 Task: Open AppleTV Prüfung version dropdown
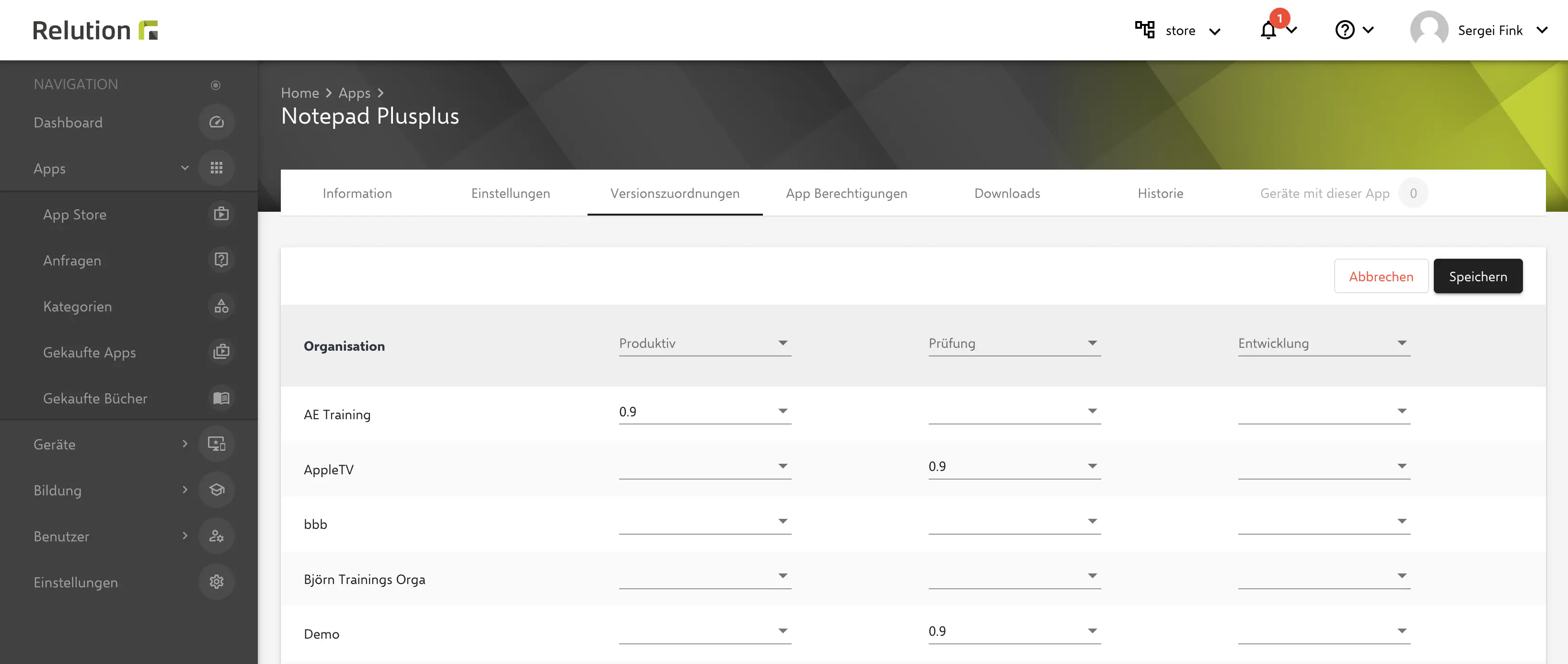pyautogui.click(x=1014, y=466)
